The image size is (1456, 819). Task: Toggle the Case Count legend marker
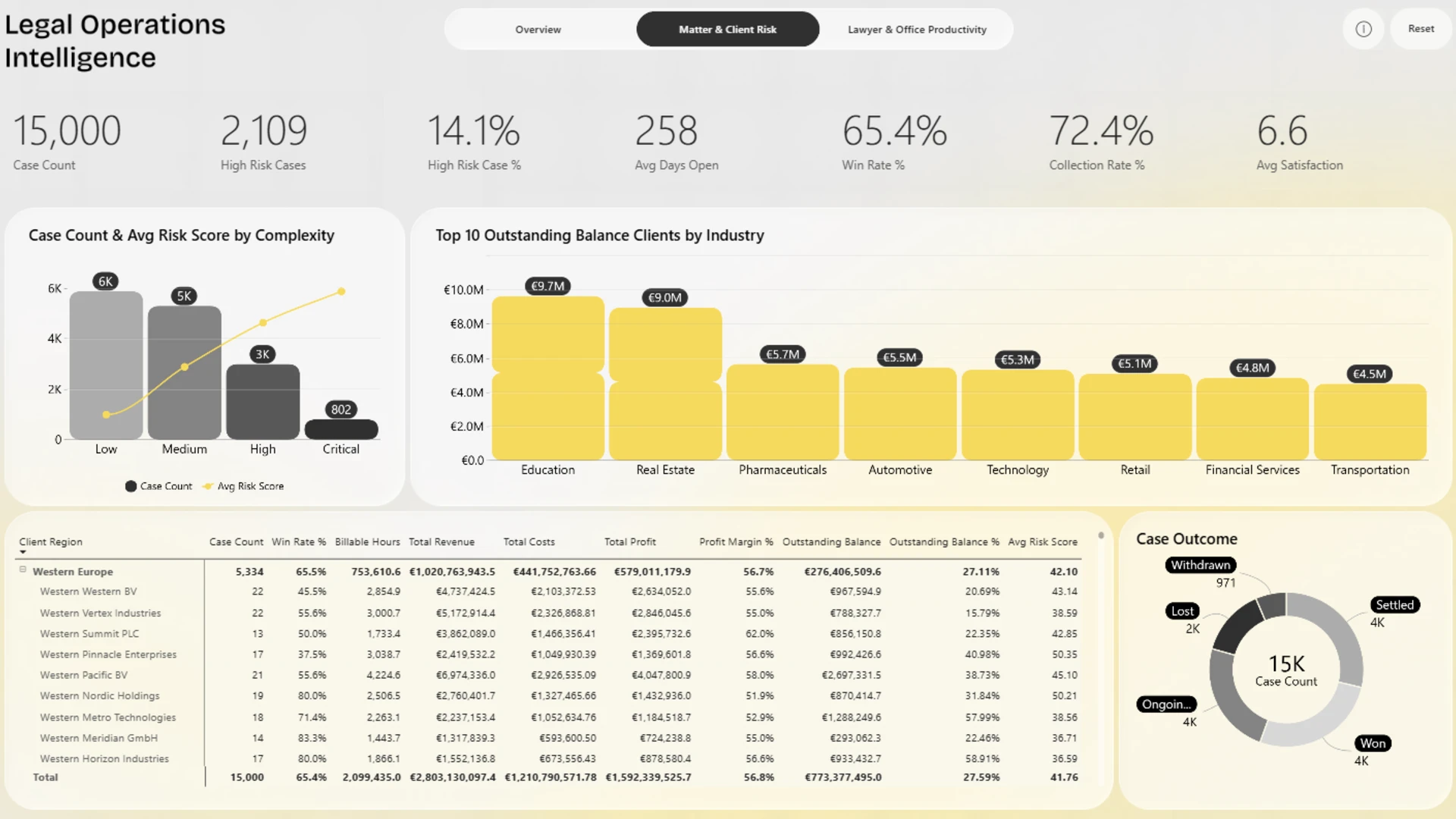point(131,486)
